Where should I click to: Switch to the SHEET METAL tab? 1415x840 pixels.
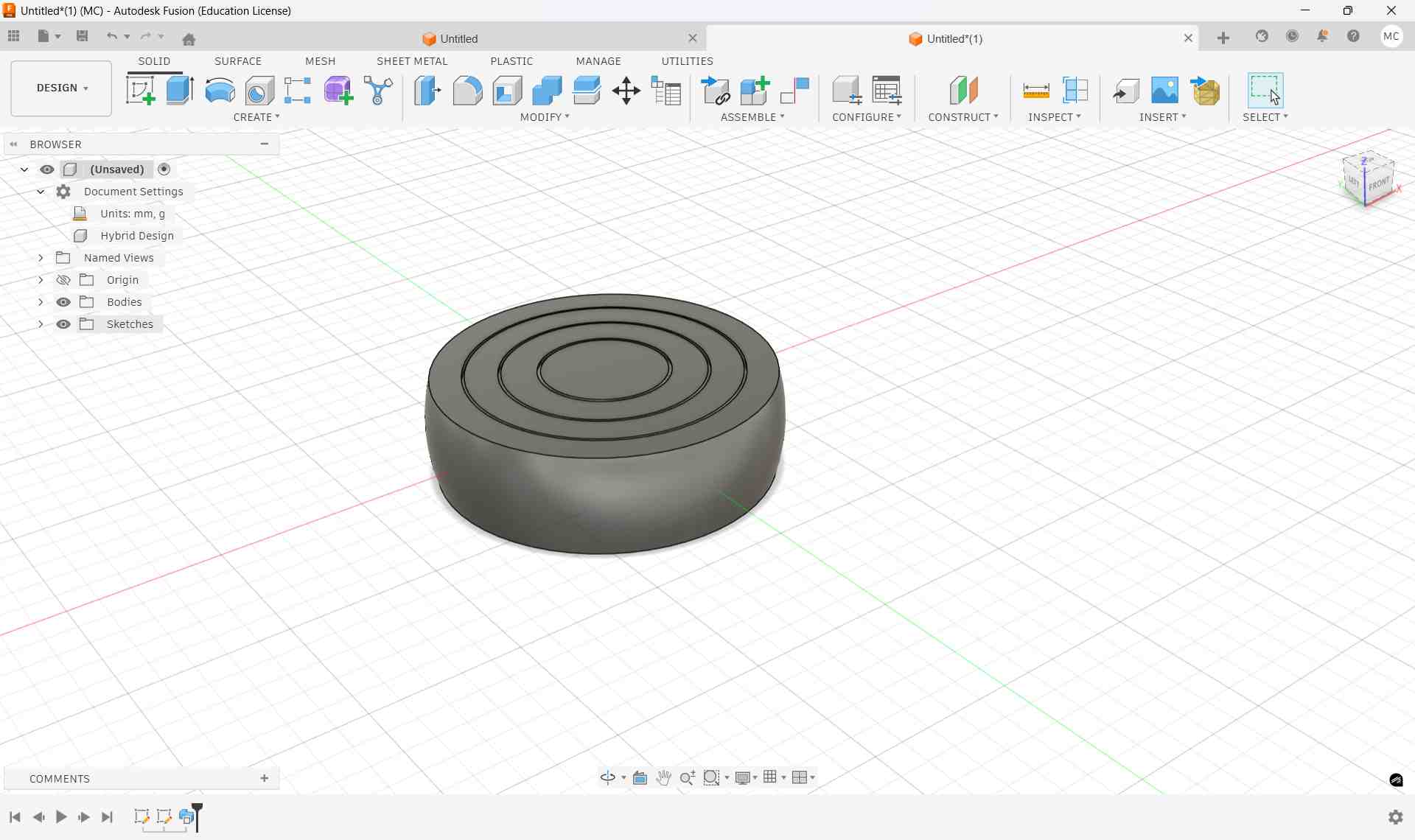coord(412,61)
